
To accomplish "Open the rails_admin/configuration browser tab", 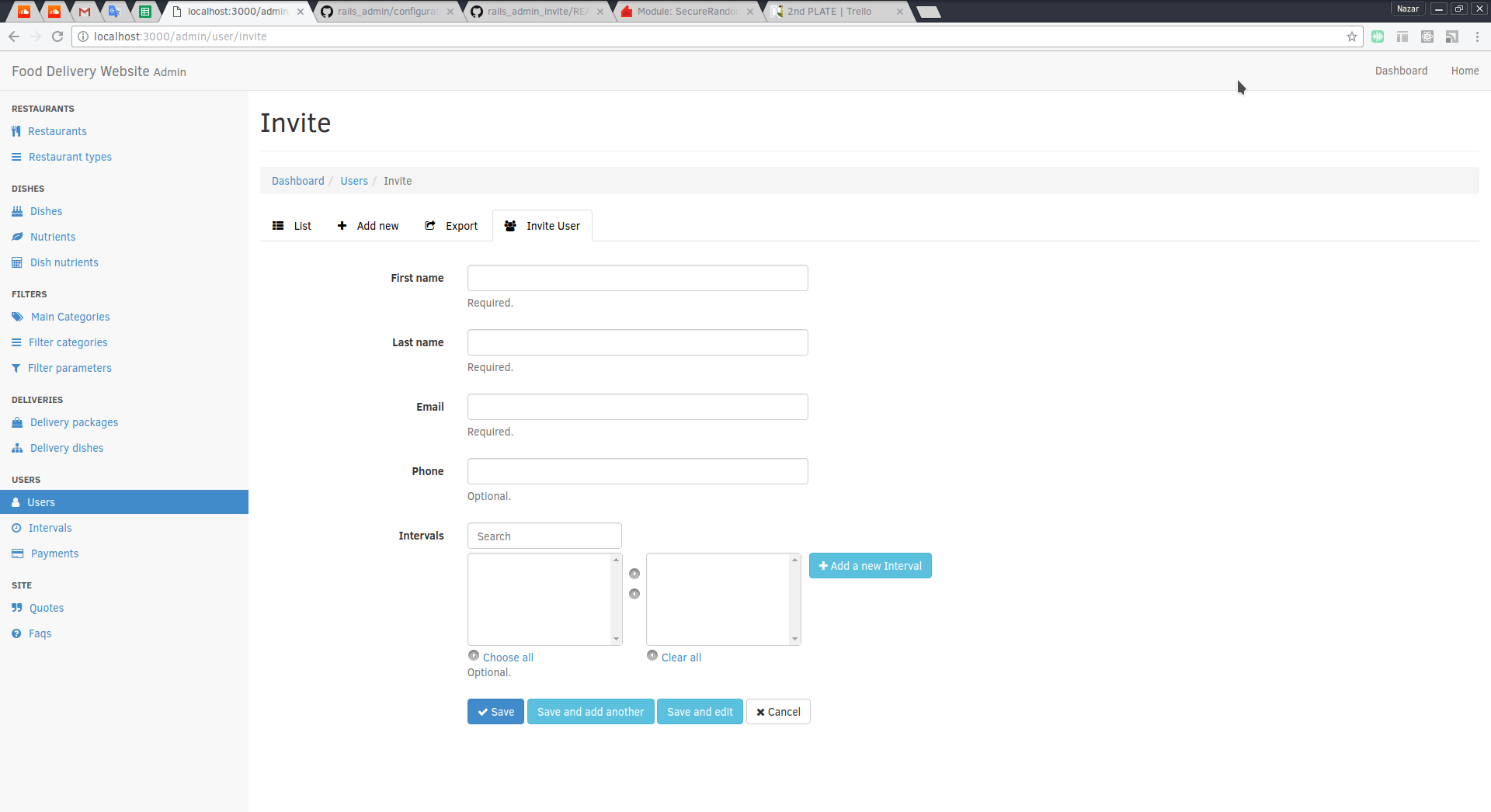I will pyautogui.click(x=388, y=12).
